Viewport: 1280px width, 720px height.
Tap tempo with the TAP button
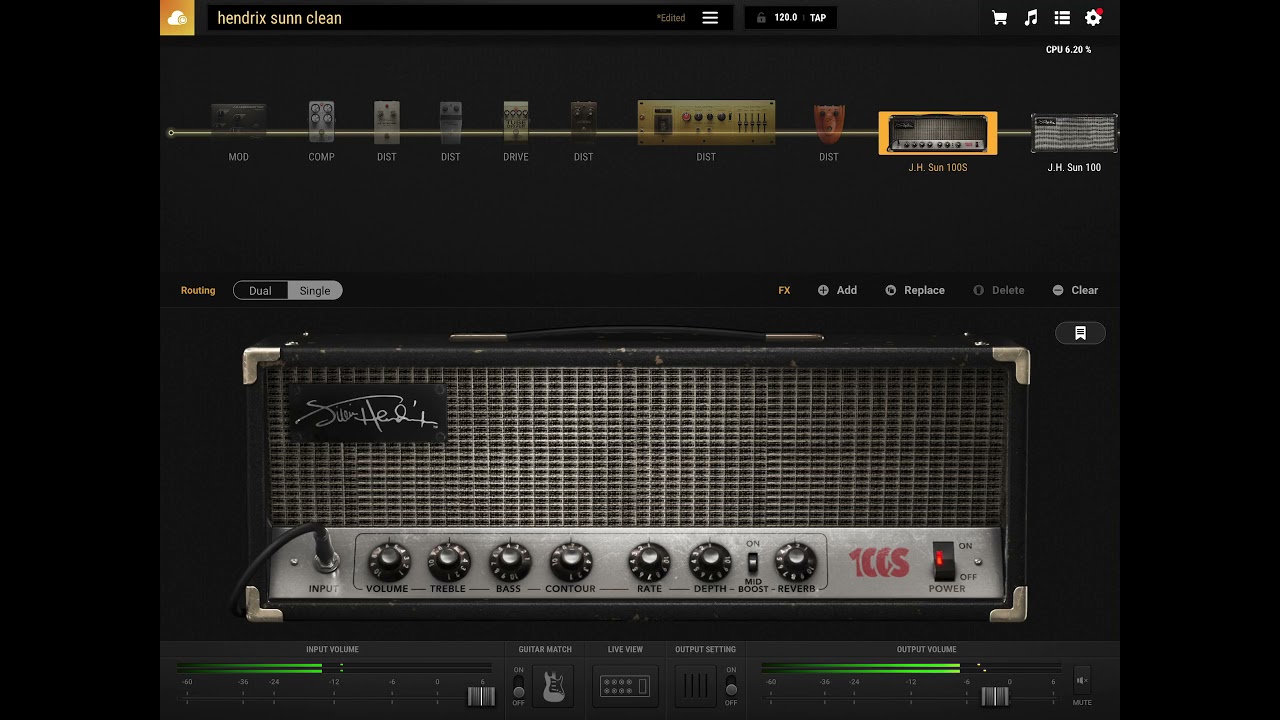[x=818, y=18]
